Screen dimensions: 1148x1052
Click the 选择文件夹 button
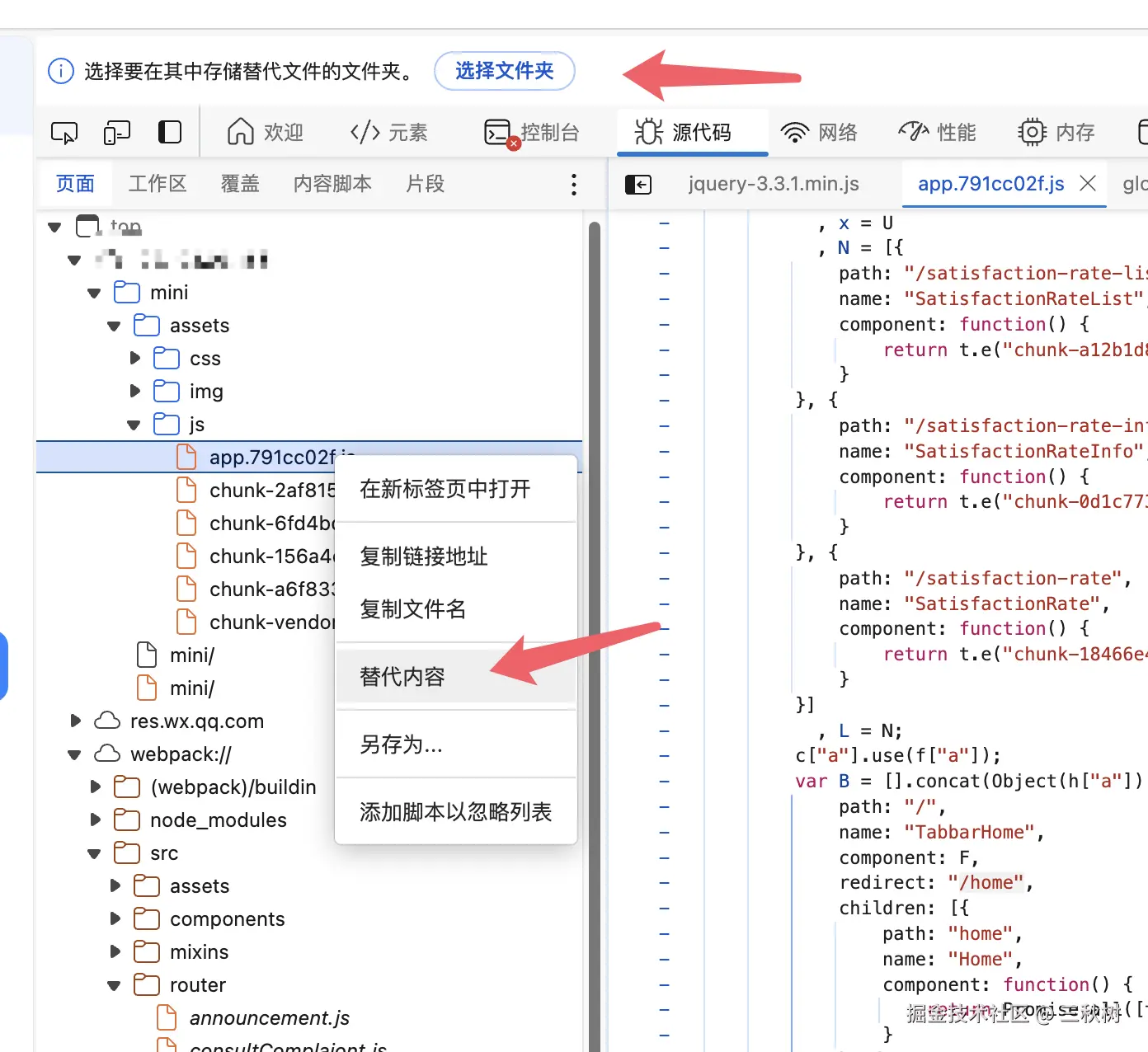[505, 71]
